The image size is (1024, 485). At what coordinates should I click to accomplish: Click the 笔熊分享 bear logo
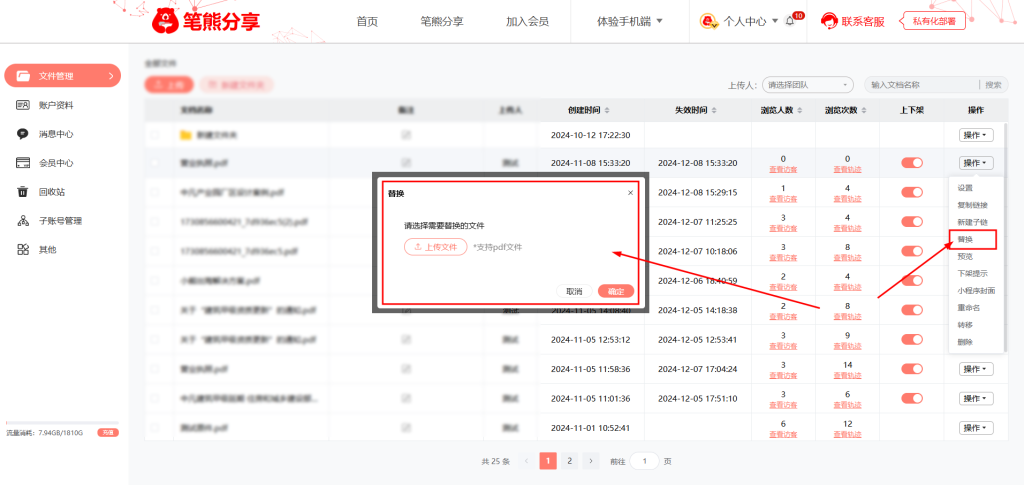[166, 20]
